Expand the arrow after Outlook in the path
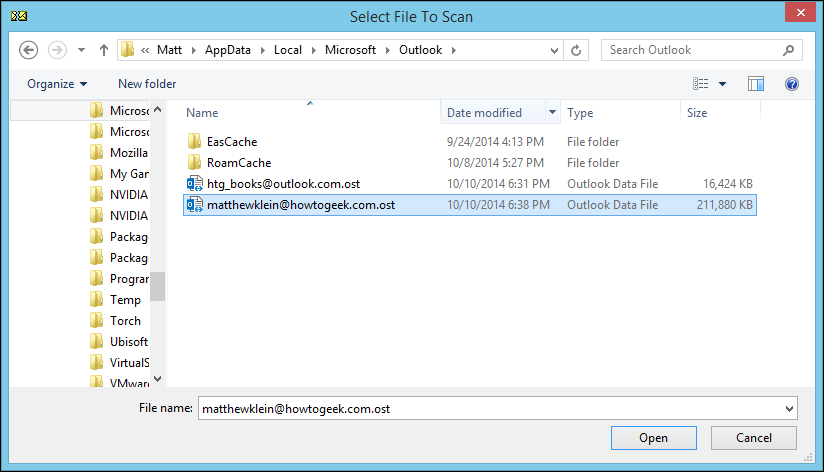The width and height of the screenshot is (824, 472). (454, 50)
